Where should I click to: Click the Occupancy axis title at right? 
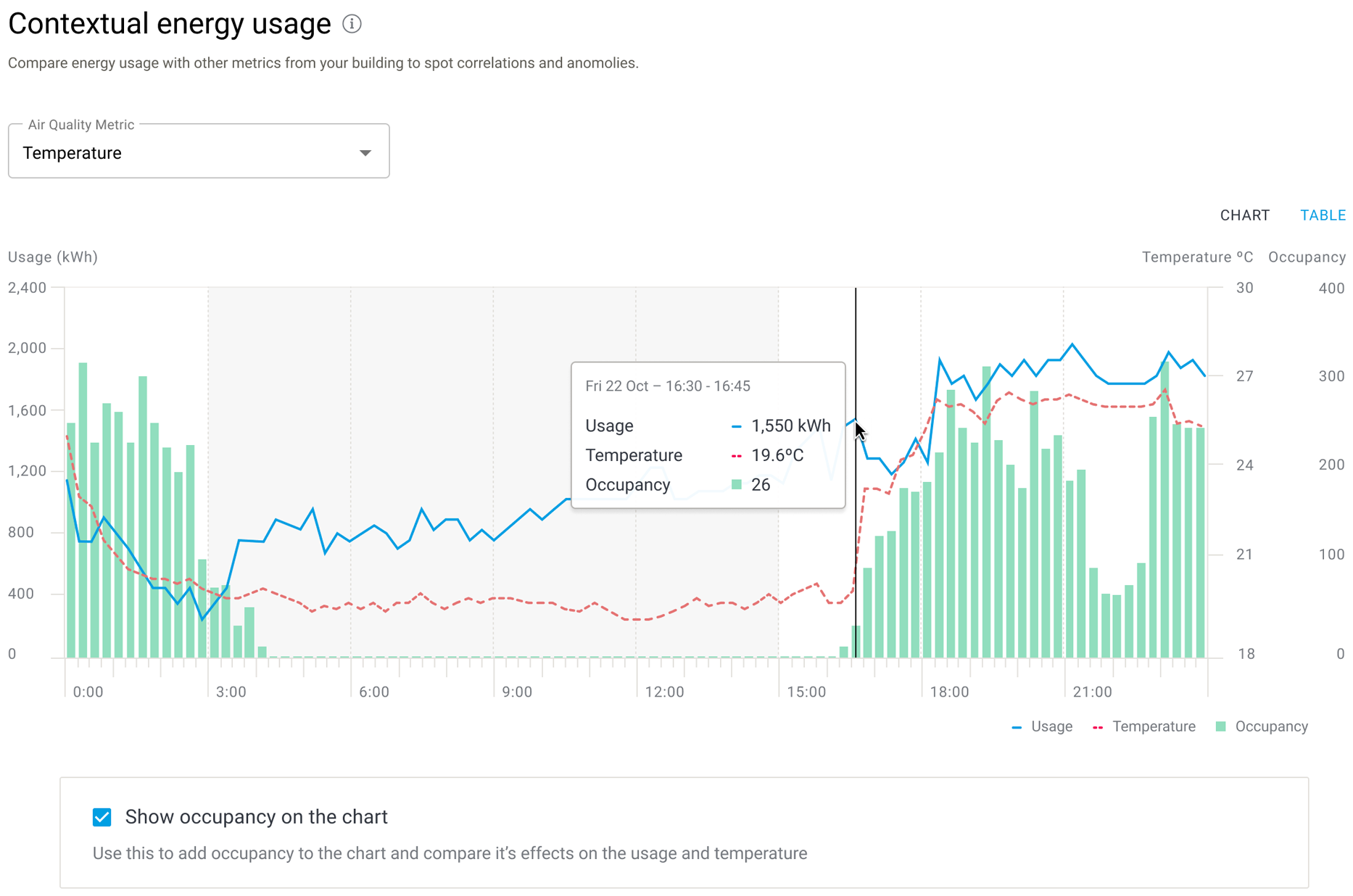click(x=1307, y=257)
